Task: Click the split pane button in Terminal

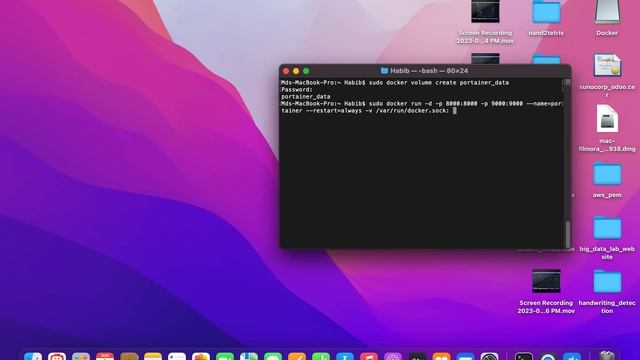Action: (x=567, y=82)
